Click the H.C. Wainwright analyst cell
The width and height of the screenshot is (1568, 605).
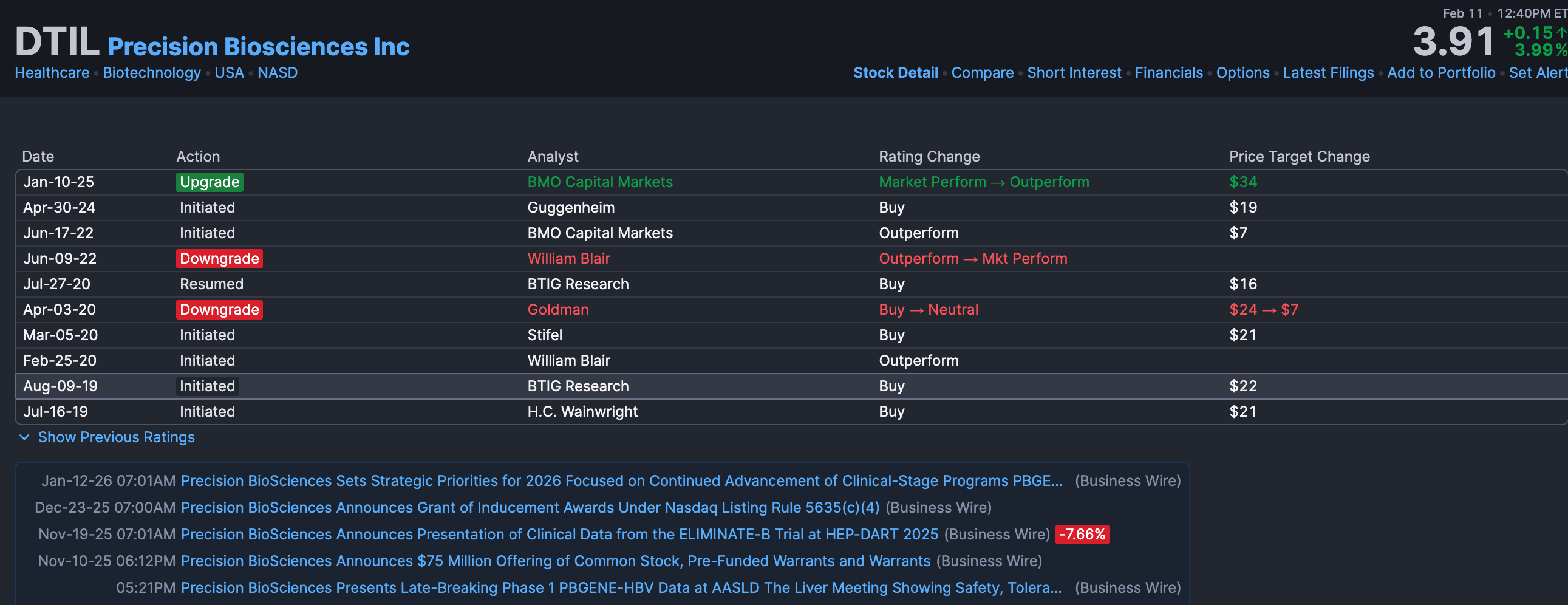582,412
